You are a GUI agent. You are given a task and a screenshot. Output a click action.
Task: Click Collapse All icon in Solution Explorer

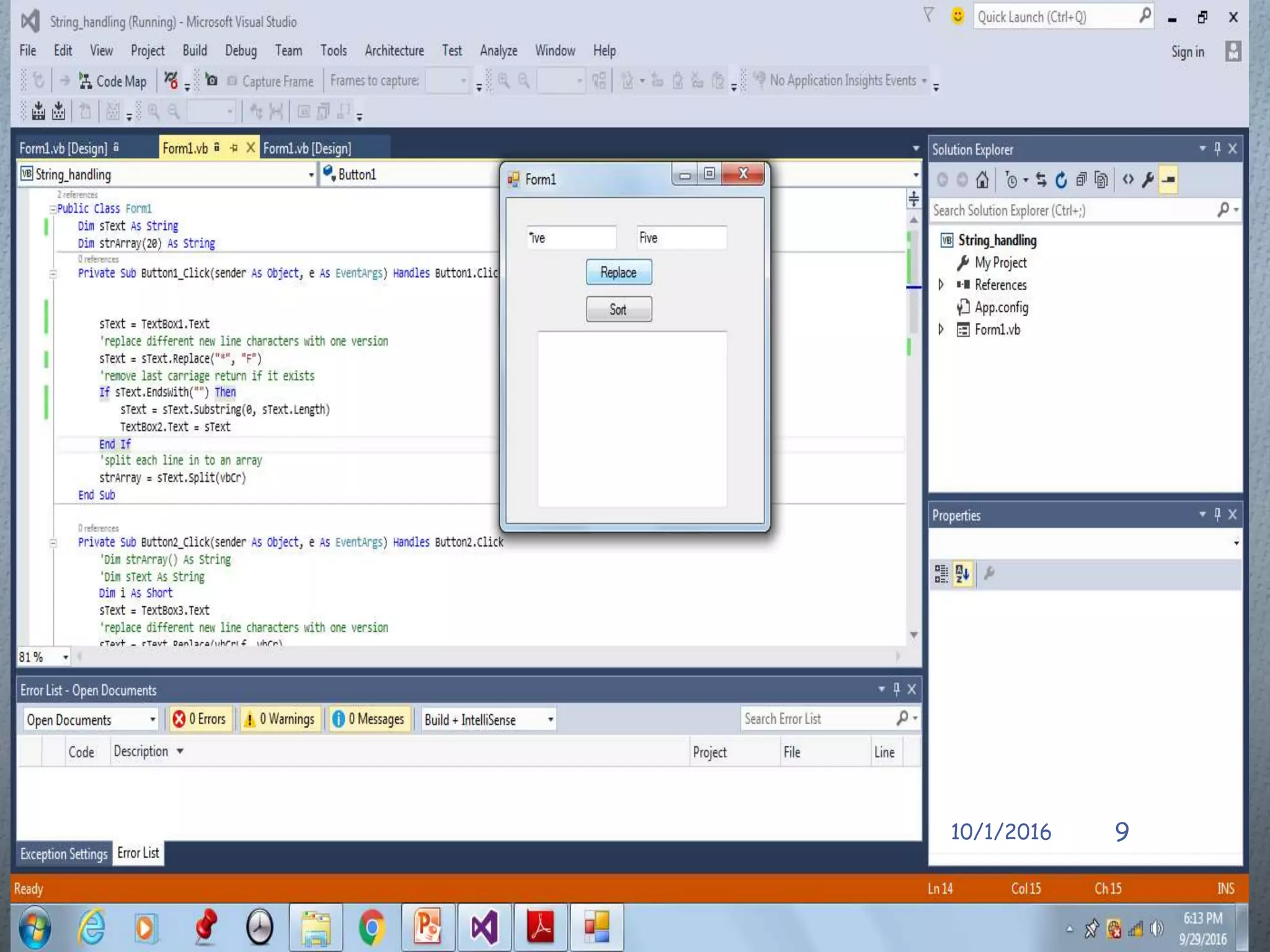pos(1081,180)
